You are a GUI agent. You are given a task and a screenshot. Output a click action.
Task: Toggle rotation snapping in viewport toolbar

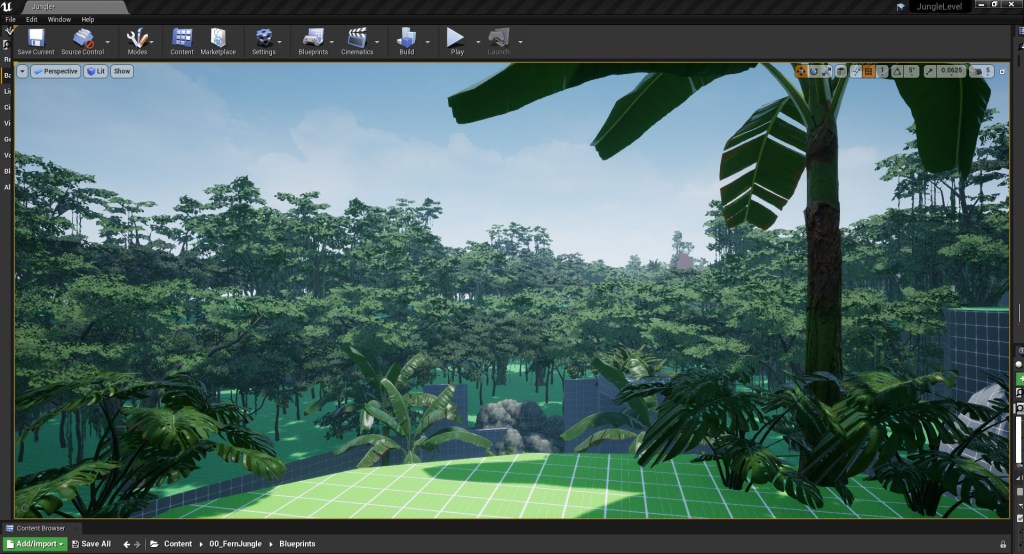click(896, 71)
